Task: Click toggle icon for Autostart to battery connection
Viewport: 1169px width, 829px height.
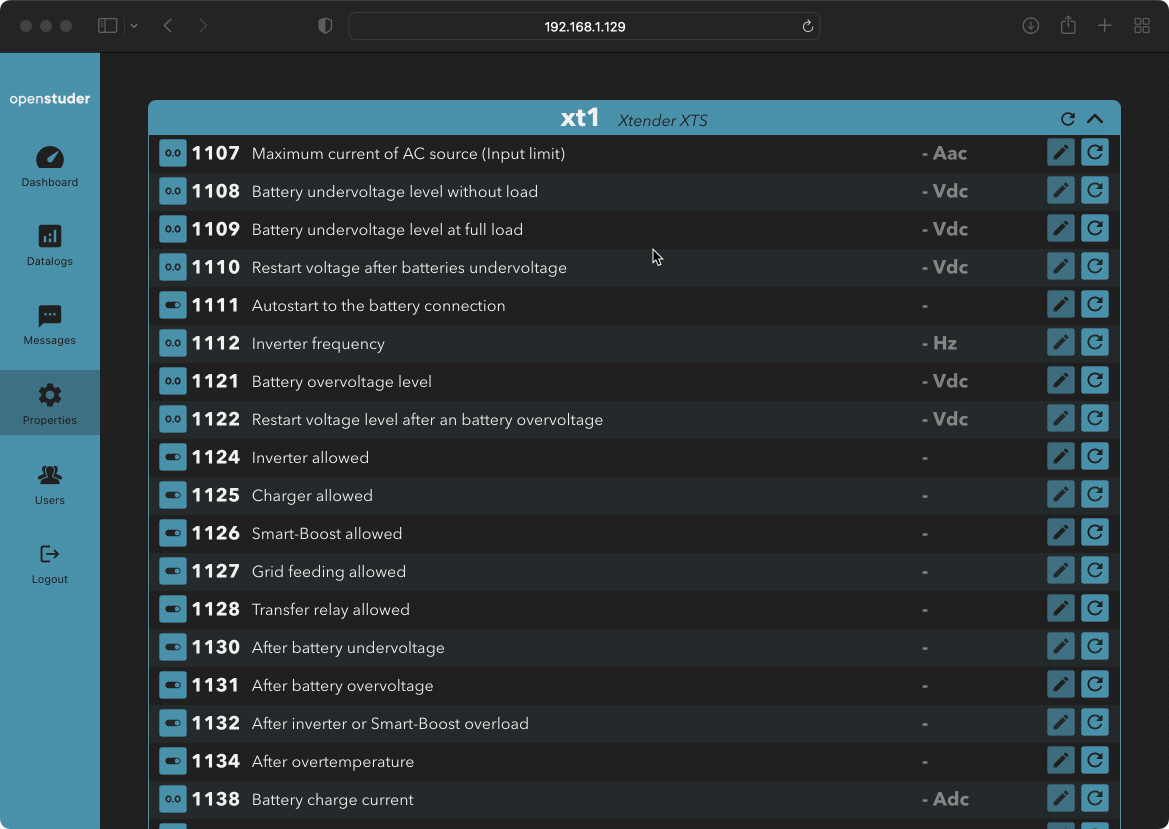Action: [x=173, y=305]
